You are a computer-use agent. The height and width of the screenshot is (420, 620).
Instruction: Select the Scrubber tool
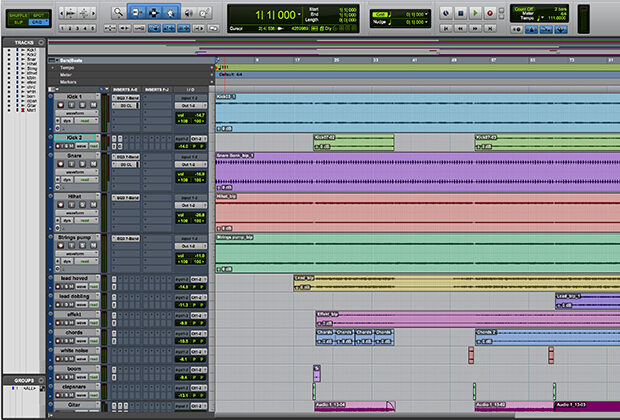(189, 13)
